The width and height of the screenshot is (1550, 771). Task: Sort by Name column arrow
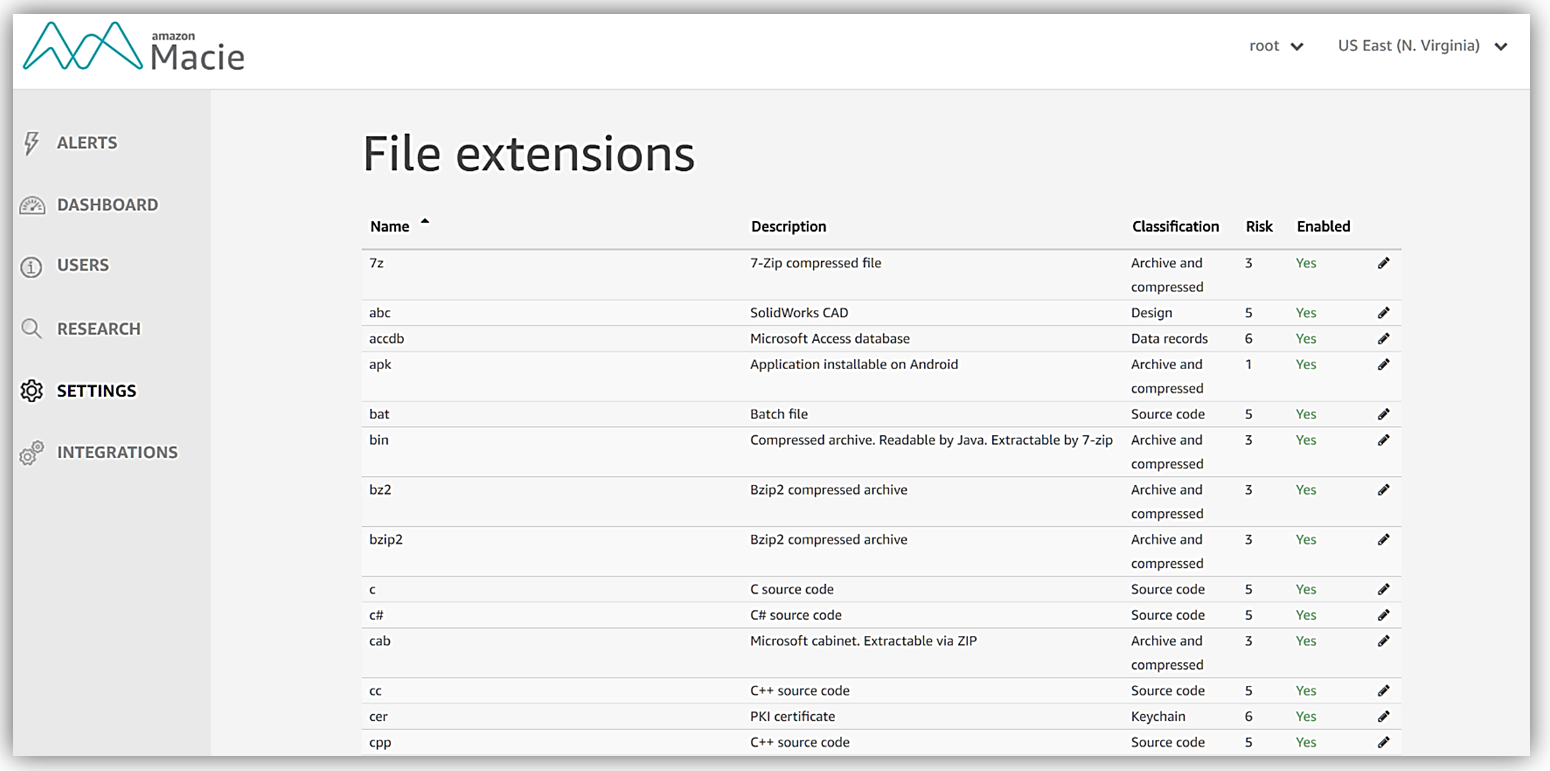pos(425,222)
